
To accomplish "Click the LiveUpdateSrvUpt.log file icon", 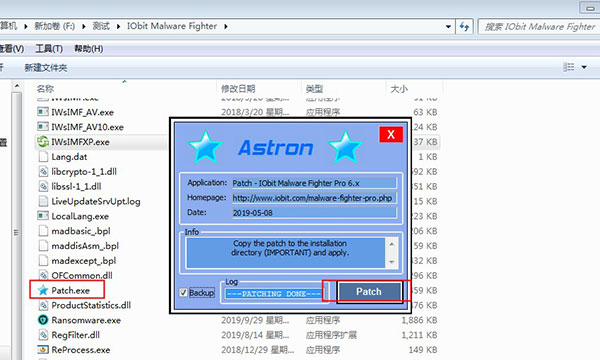I will [43, 201].
